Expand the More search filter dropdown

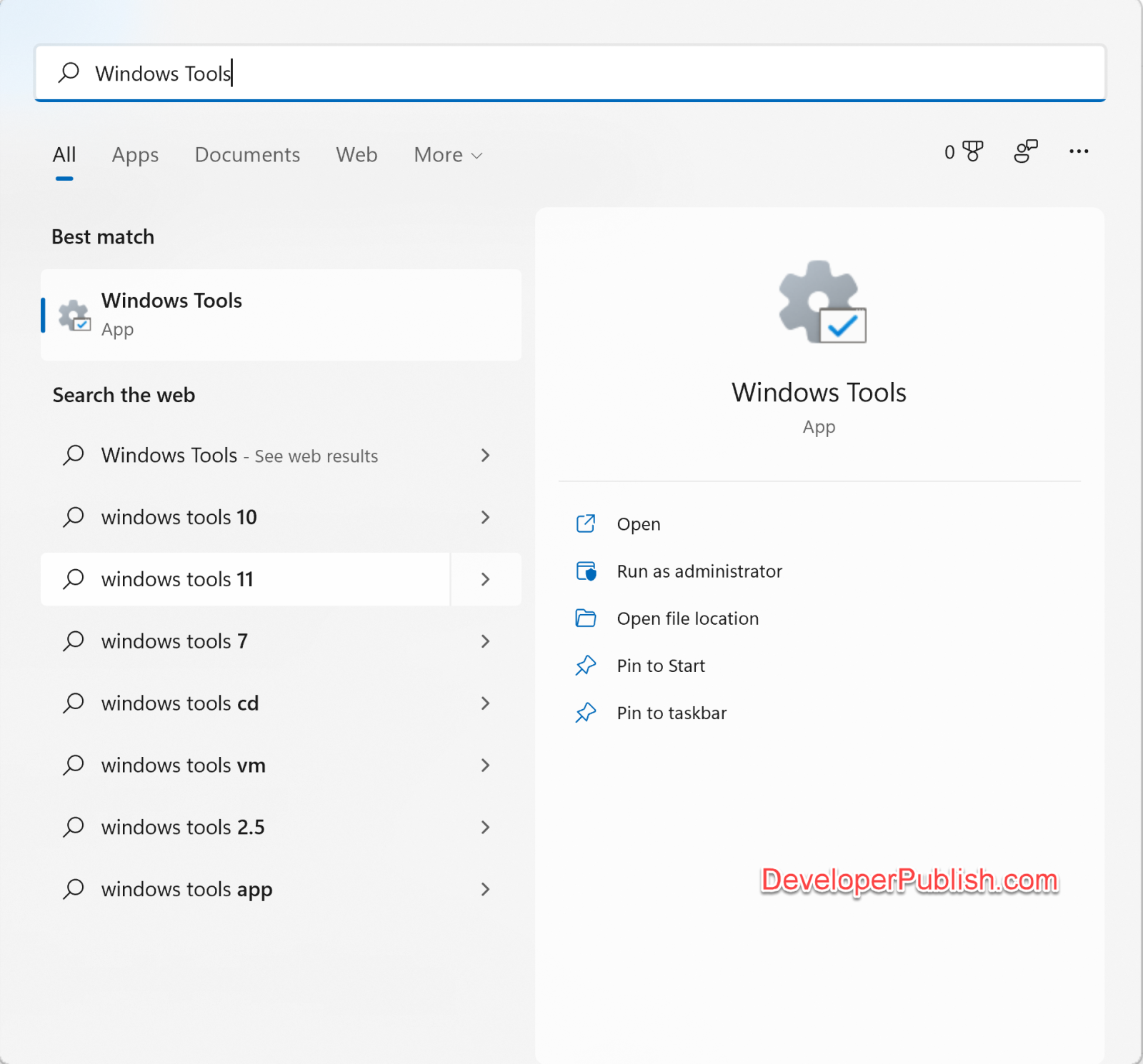pos(447,155)
